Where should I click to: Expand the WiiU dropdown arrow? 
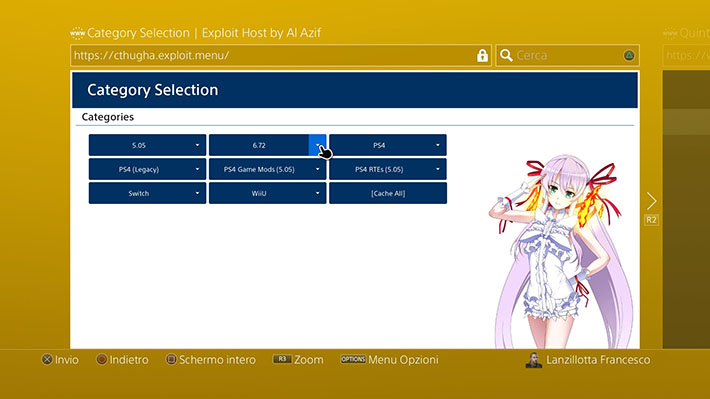(x=317, y=193)
